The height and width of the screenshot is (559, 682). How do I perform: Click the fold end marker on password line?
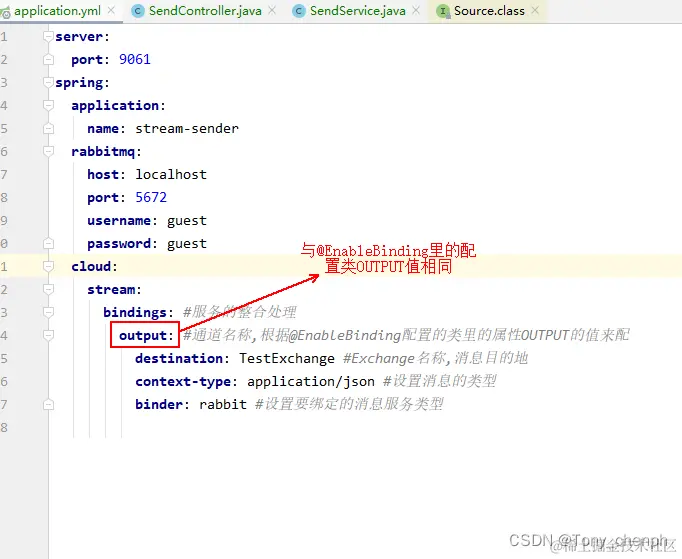click(48, 244)
